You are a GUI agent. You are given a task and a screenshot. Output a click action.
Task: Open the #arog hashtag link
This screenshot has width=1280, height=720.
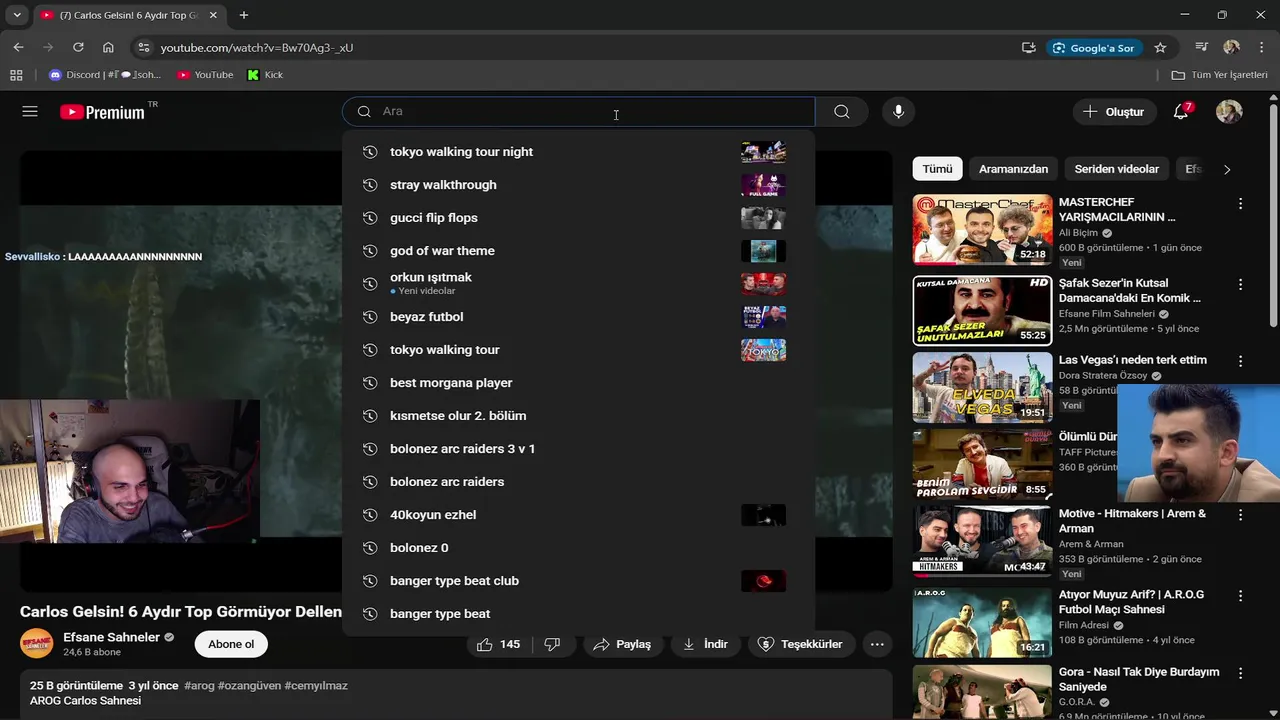198,686
